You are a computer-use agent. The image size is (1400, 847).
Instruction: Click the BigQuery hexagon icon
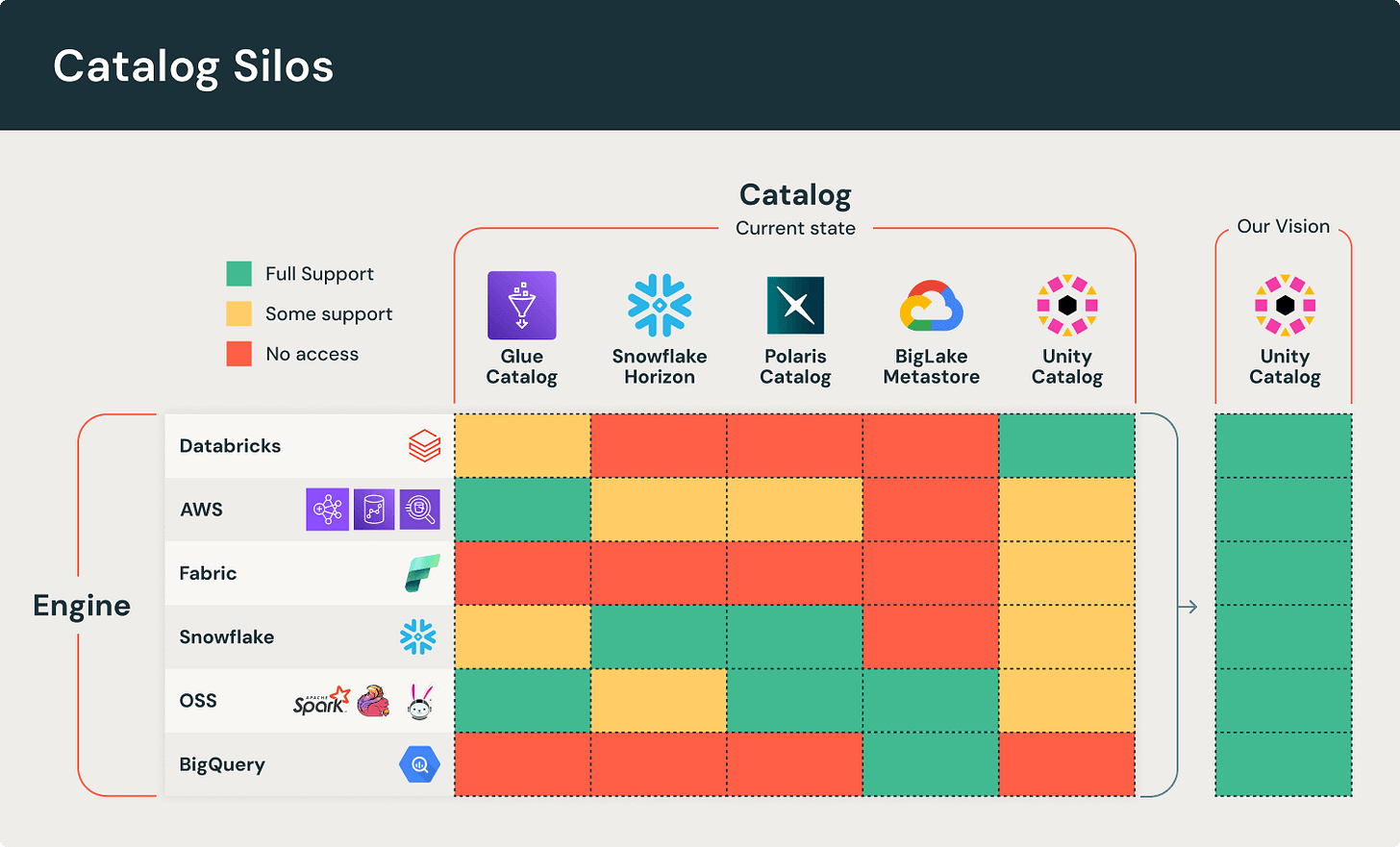[419, 764]
